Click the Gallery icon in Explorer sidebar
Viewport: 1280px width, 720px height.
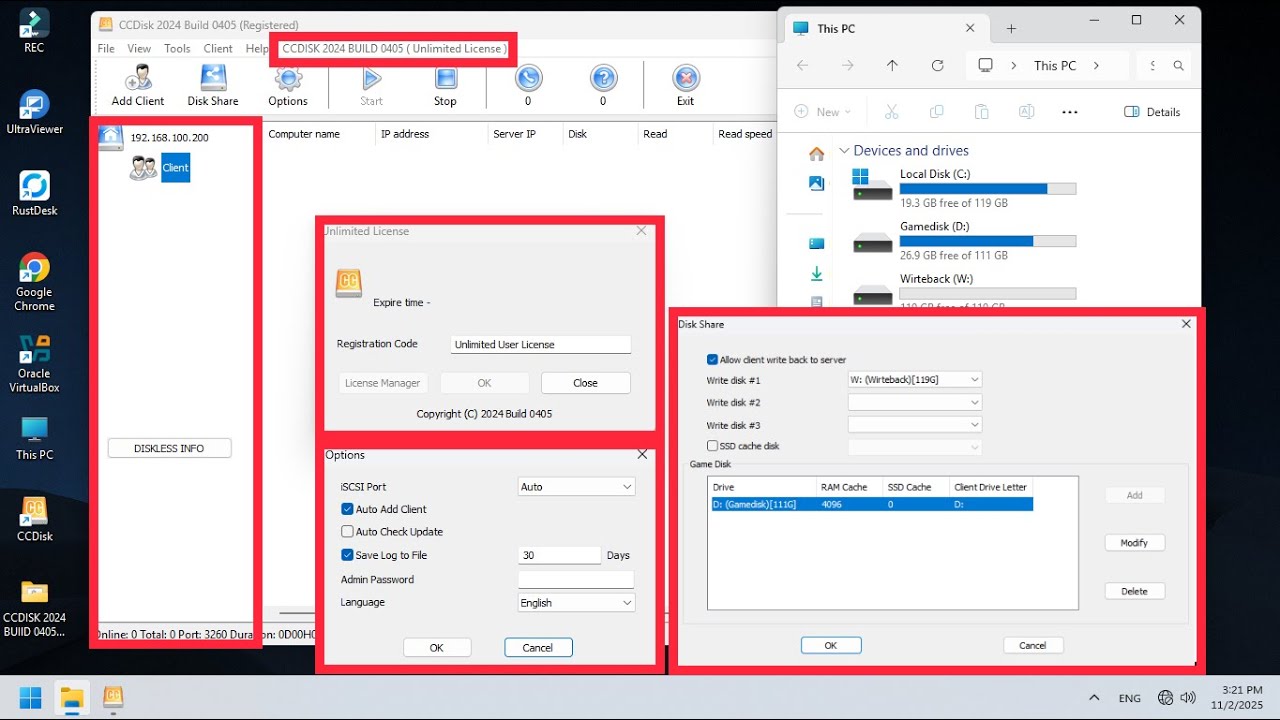click(816, 183)
